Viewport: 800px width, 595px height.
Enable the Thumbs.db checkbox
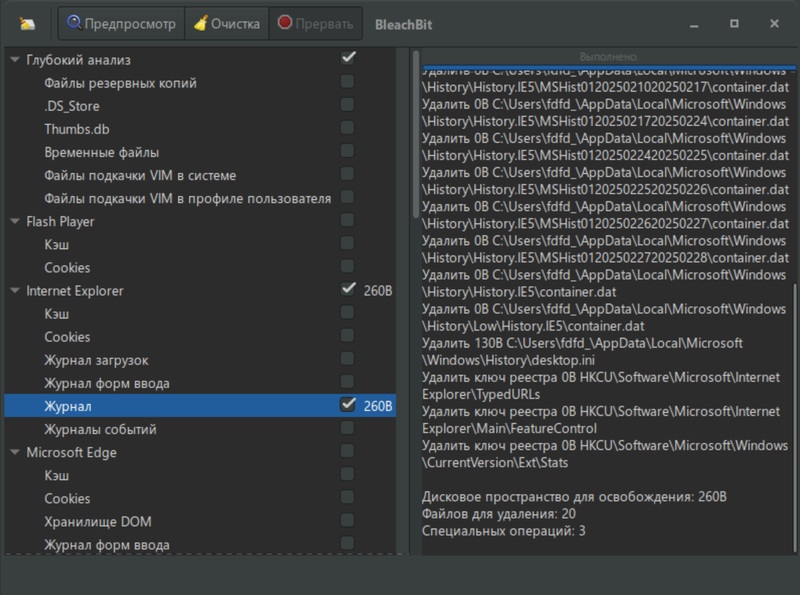pyautogui.click(x=347, y=128)
